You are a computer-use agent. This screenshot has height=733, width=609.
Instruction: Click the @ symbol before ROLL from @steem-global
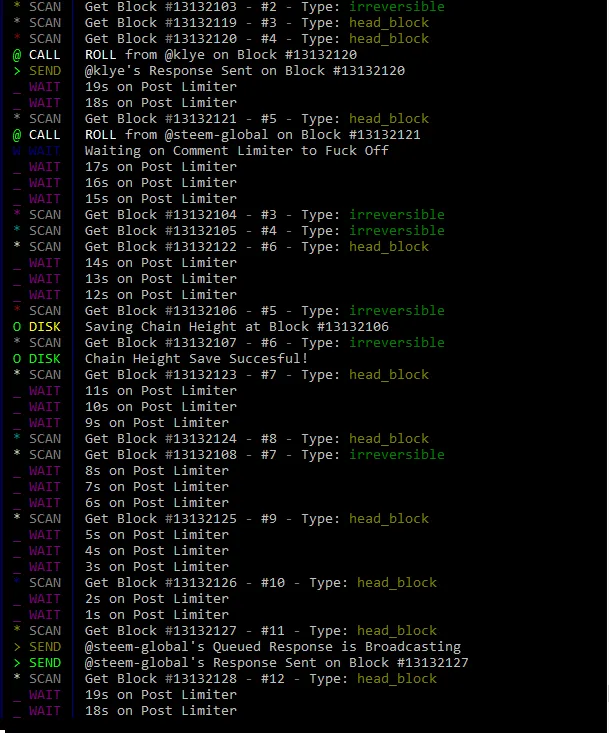(x=17, y=135)
